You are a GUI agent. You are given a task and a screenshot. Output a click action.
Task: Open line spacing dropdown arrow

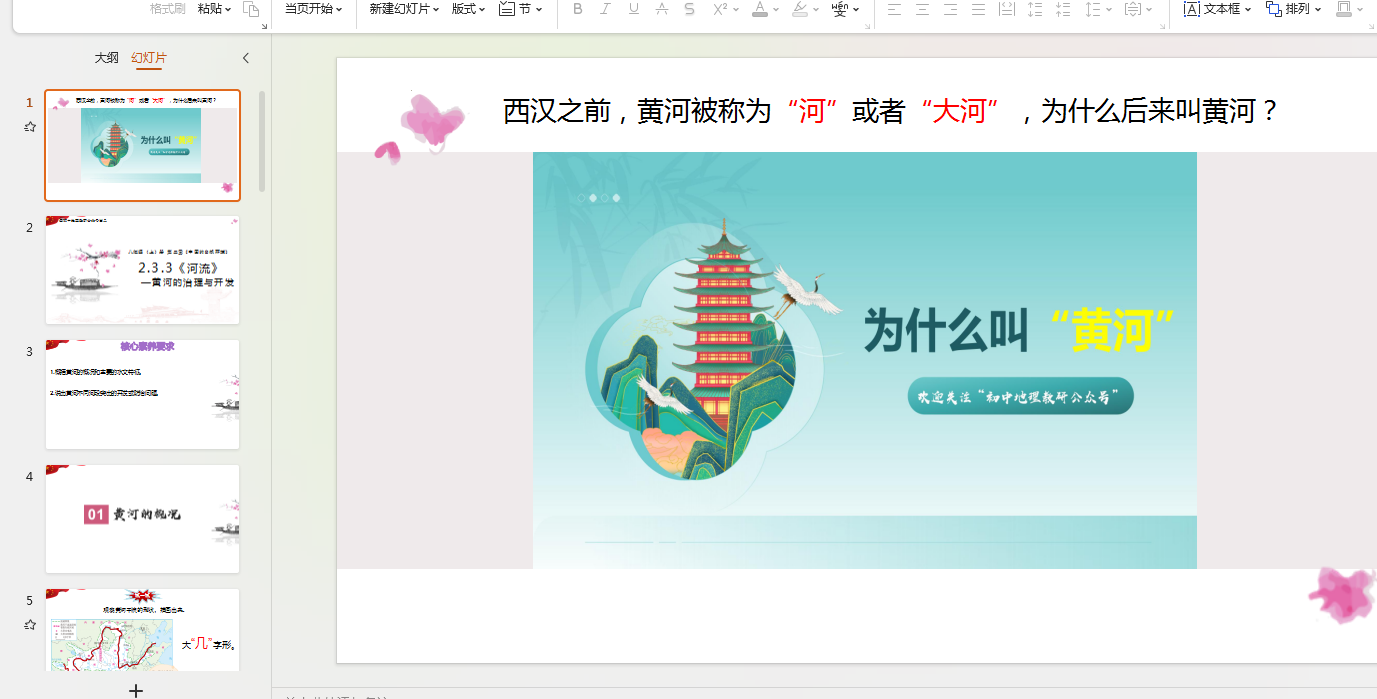point(1109,10)
